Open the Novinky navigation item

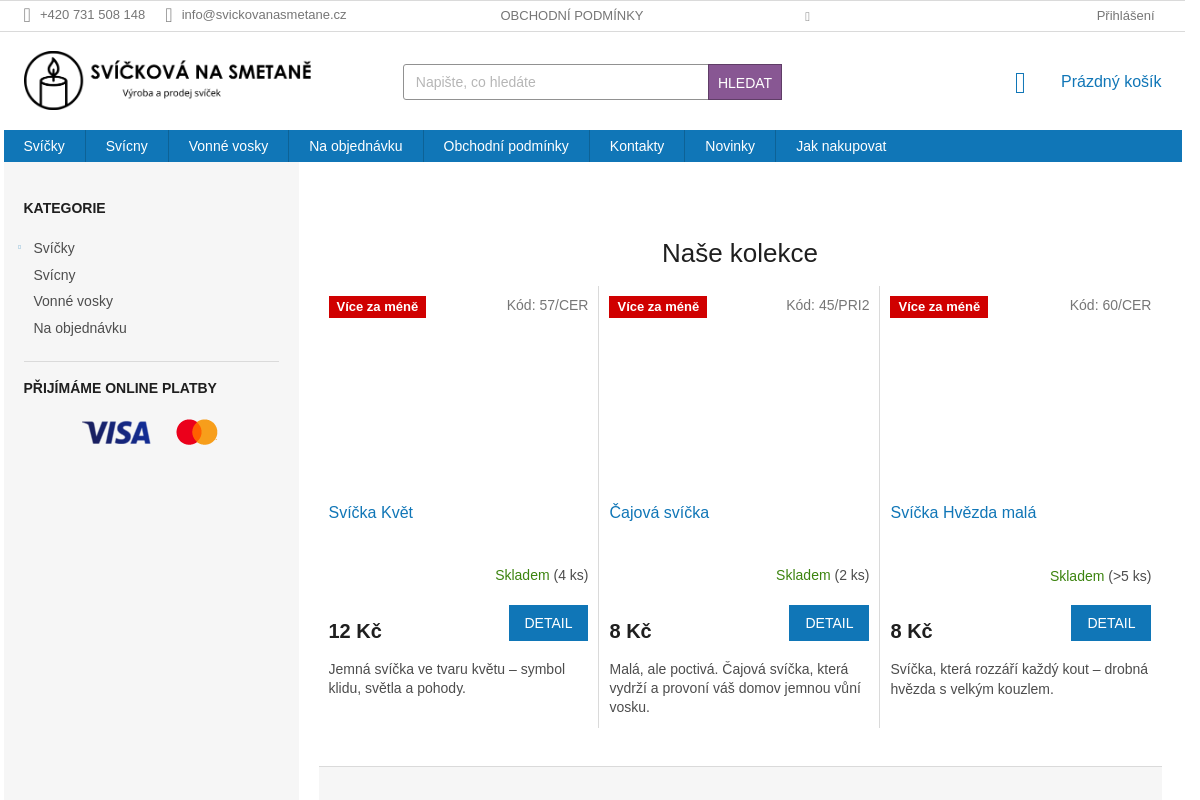point(730,146)
